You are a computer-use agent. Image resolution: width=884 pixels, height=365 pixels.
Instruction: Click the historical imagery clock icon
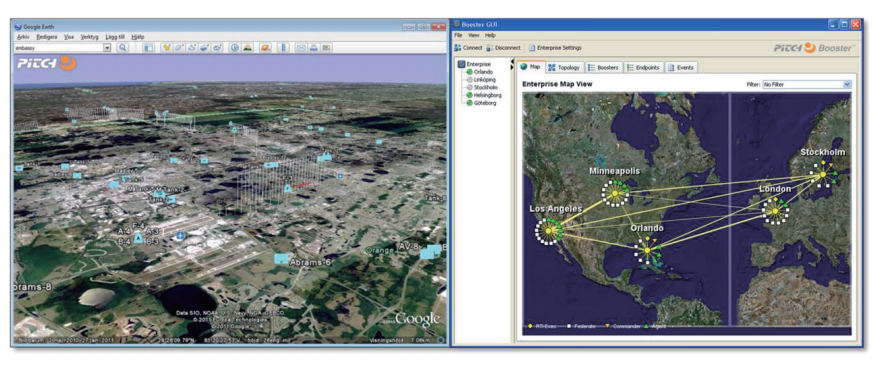point(235,47)
